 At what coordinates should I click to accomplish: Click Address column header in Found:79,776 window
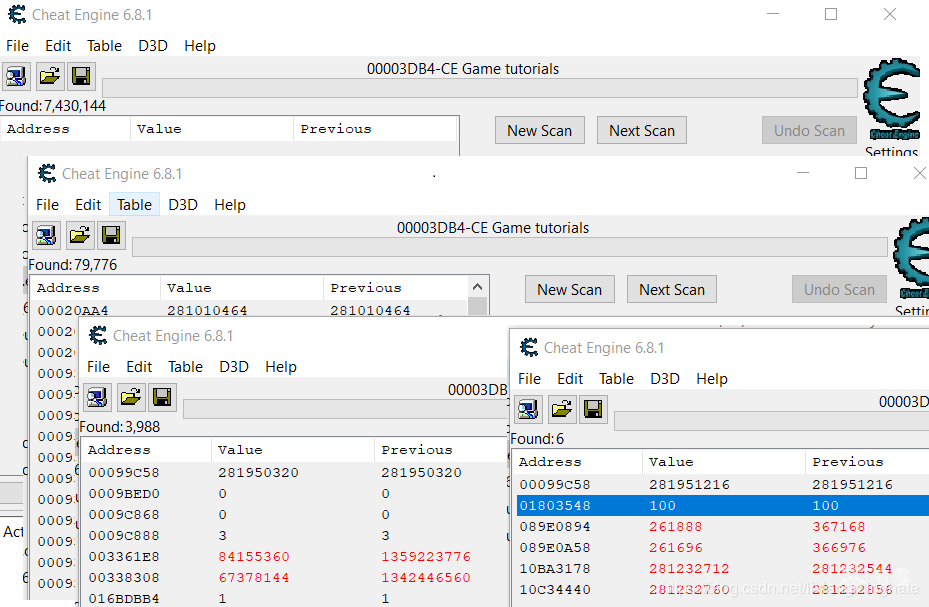[x=95, y=288]
